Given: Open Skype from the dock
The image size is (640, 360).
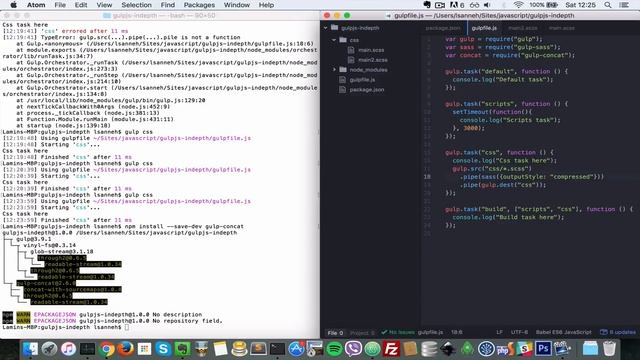Looking at the screenshot, I should tap(163, 349).
